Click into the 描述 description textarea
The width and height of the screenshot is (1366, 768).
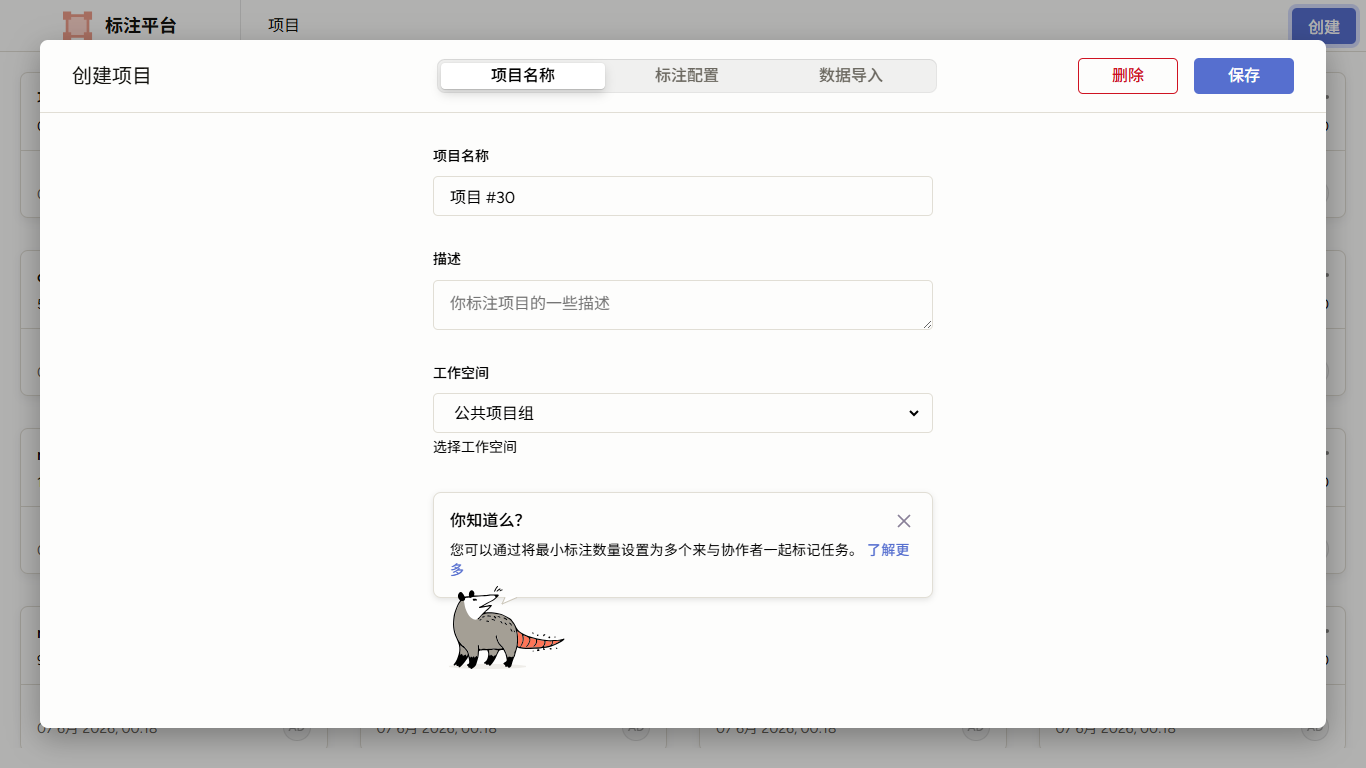click(683, 305)
